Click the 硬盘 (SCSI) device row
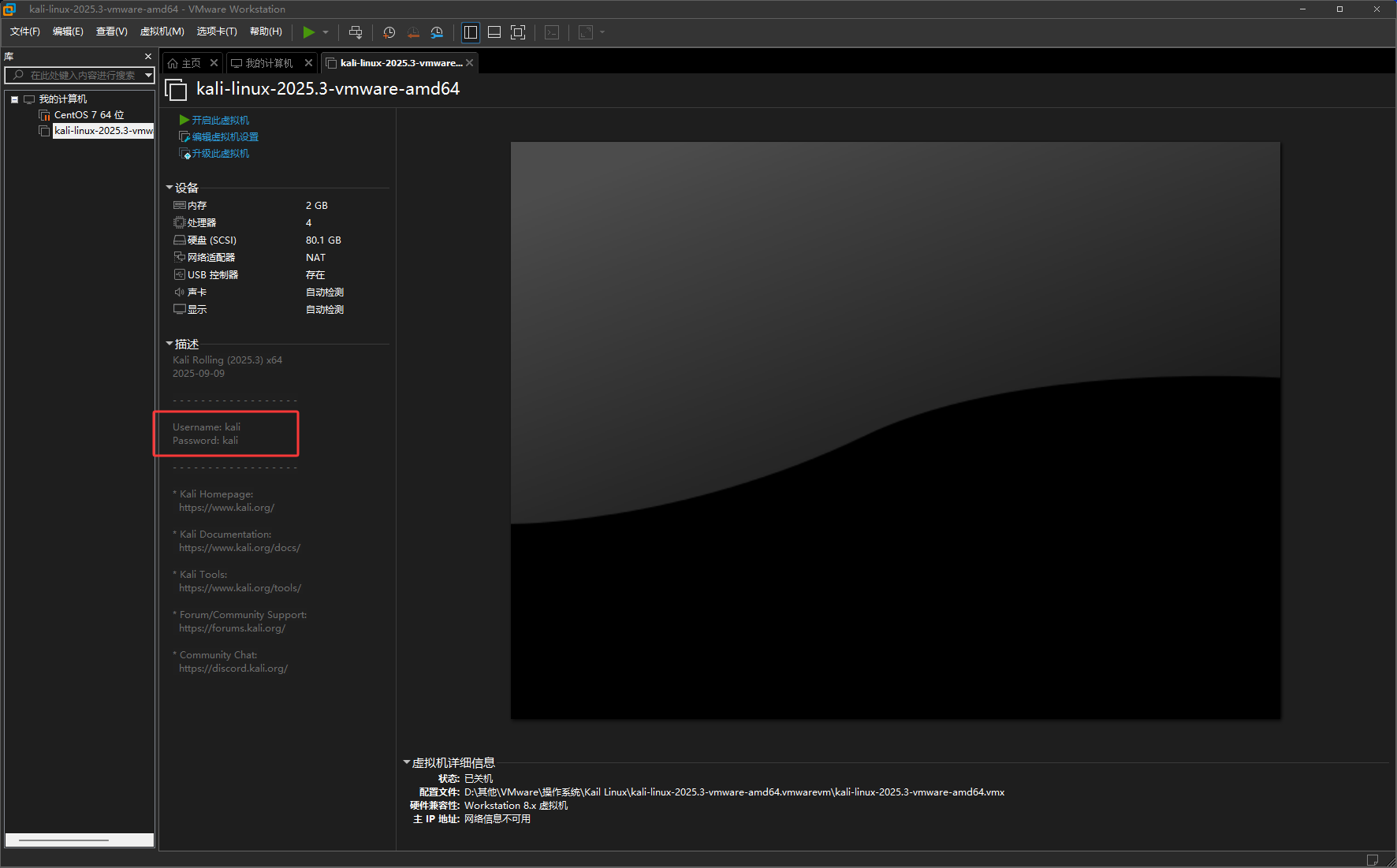Image resolution: width=1397 pixels, height=868 pixels. point(280,240)
